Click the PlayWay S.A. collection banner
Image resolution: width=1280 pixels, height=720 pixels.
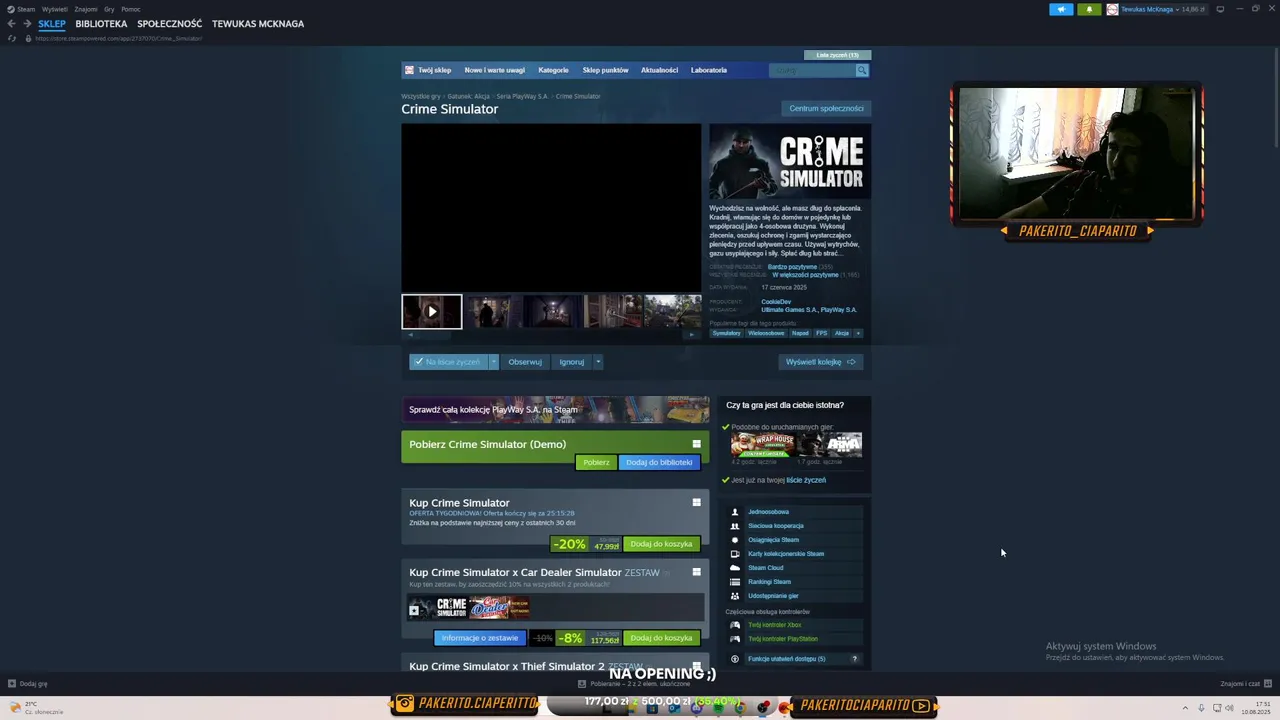click(555, 409)
